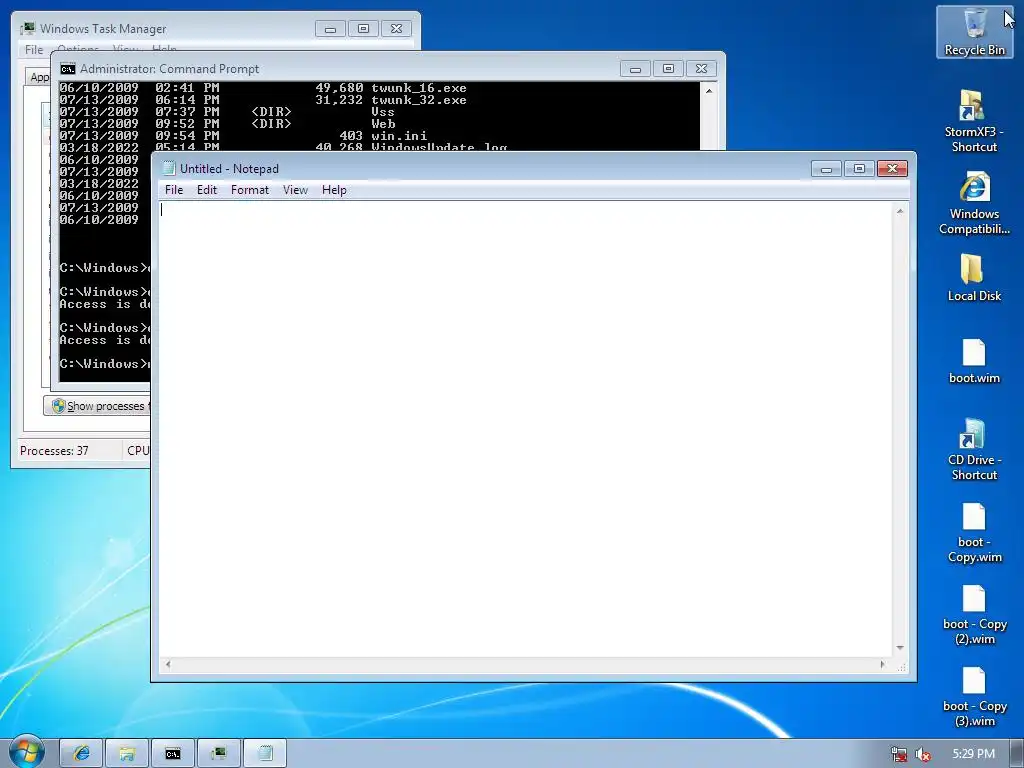Select the Windows Compatibili... Internet Explorer icon

coord(974,203)
